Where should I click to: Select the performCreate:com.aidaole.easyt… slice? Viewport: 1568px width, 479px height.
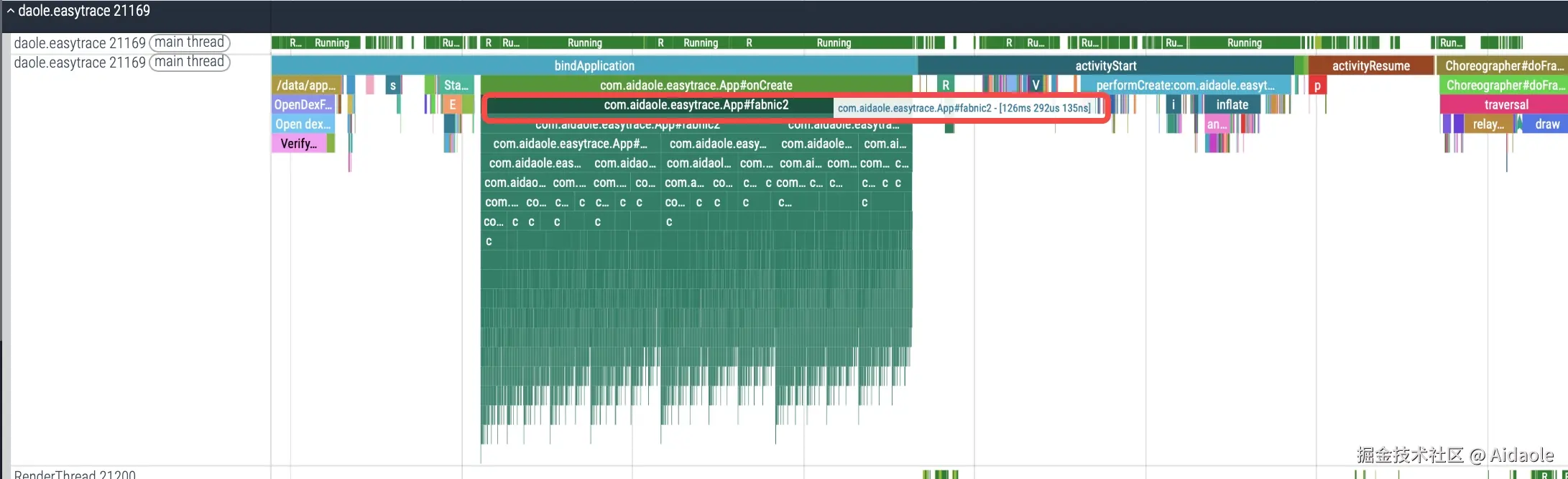[1185, 85]
